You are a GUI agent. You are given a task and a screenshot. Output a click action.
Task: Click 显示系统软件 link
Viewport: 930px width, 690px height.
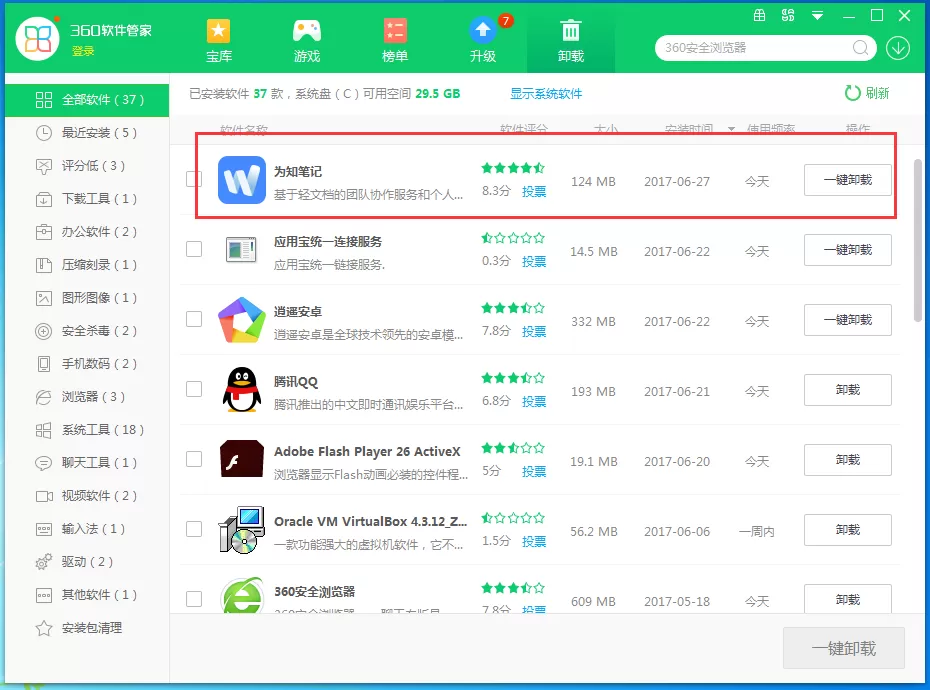point(546,94)
